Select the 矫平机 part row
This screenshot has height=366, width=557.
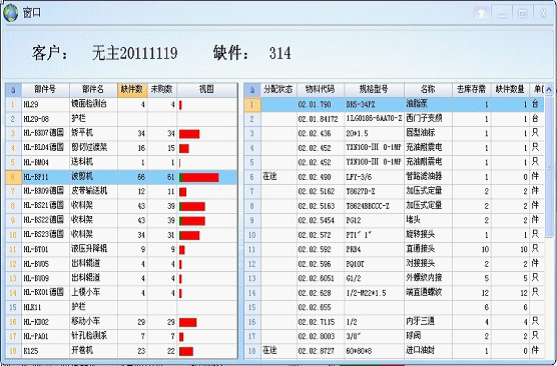point(121,134)
